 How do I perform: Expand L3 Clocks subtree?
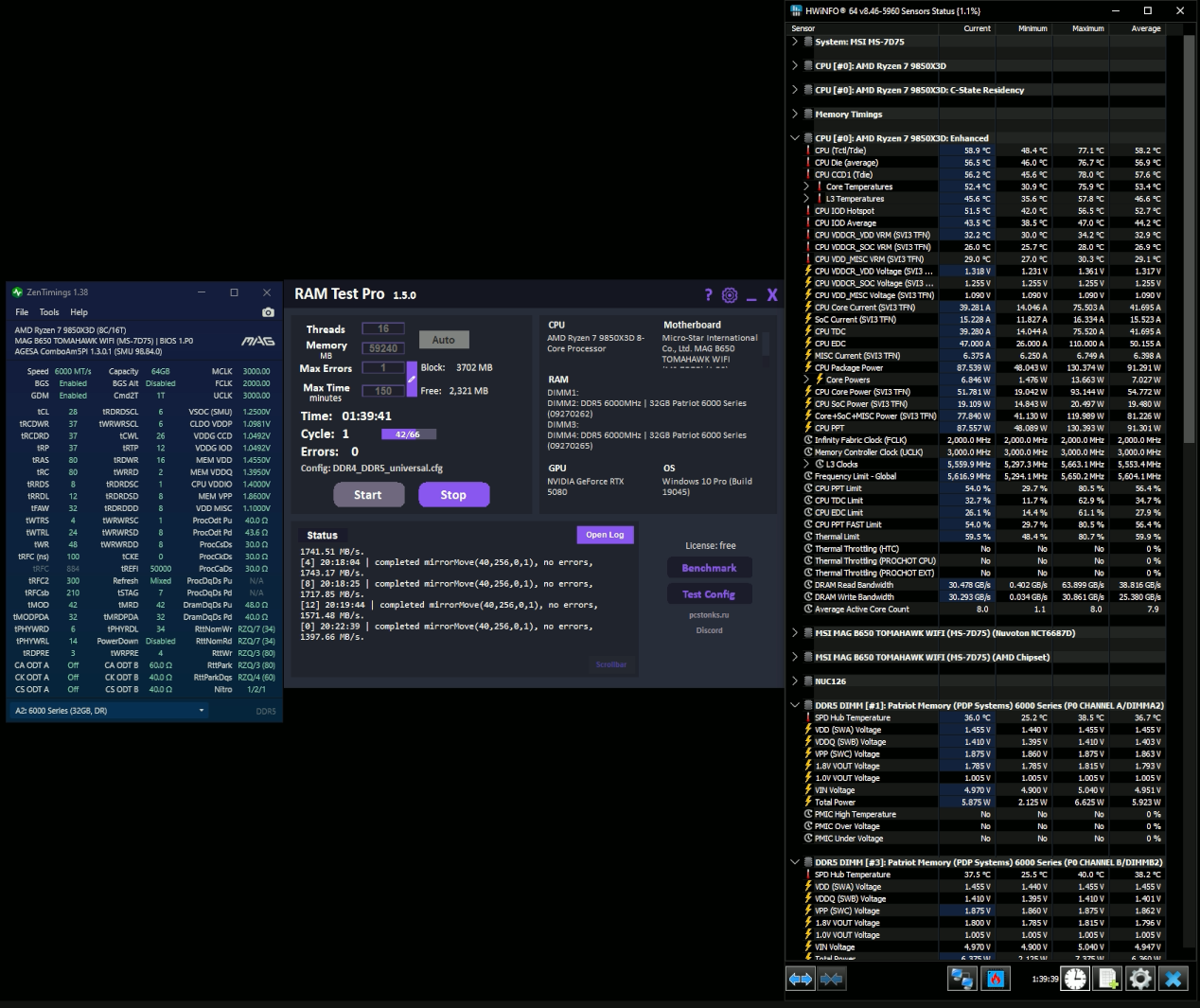[x=807, y=465]
